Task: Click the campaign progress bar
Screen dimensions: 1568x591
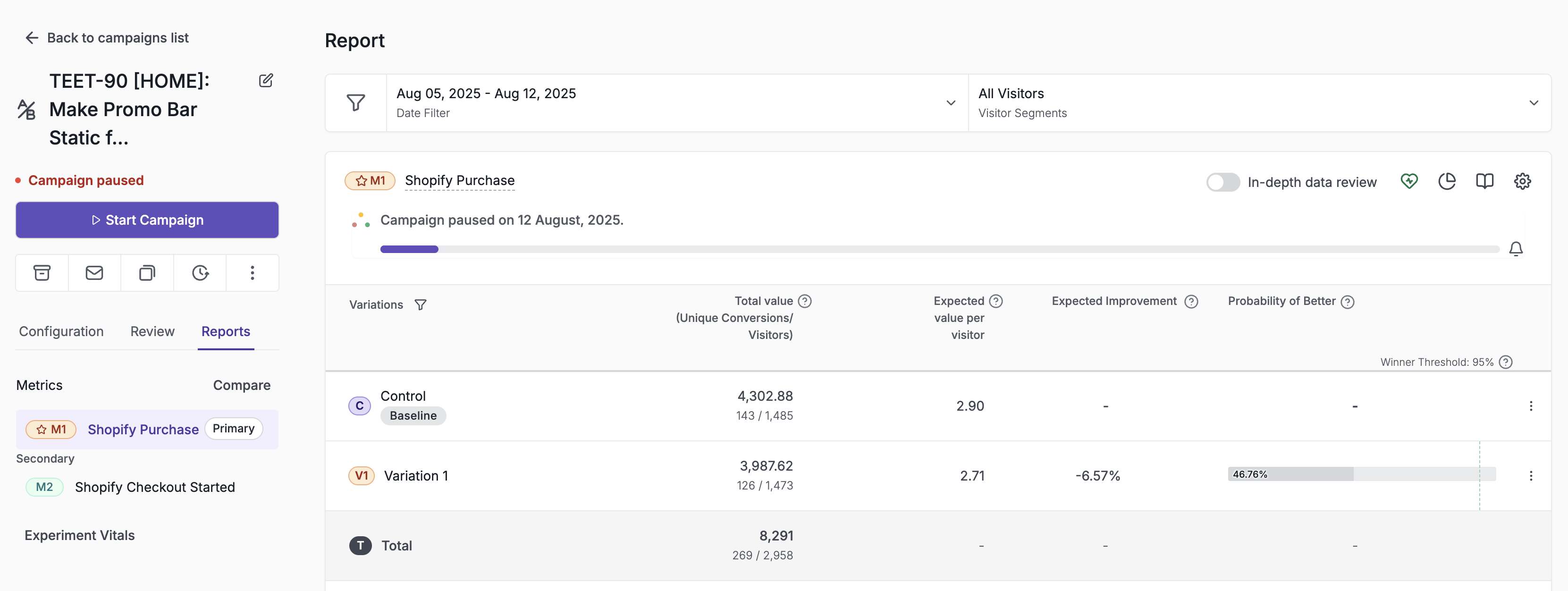Action: click(939, 249)
